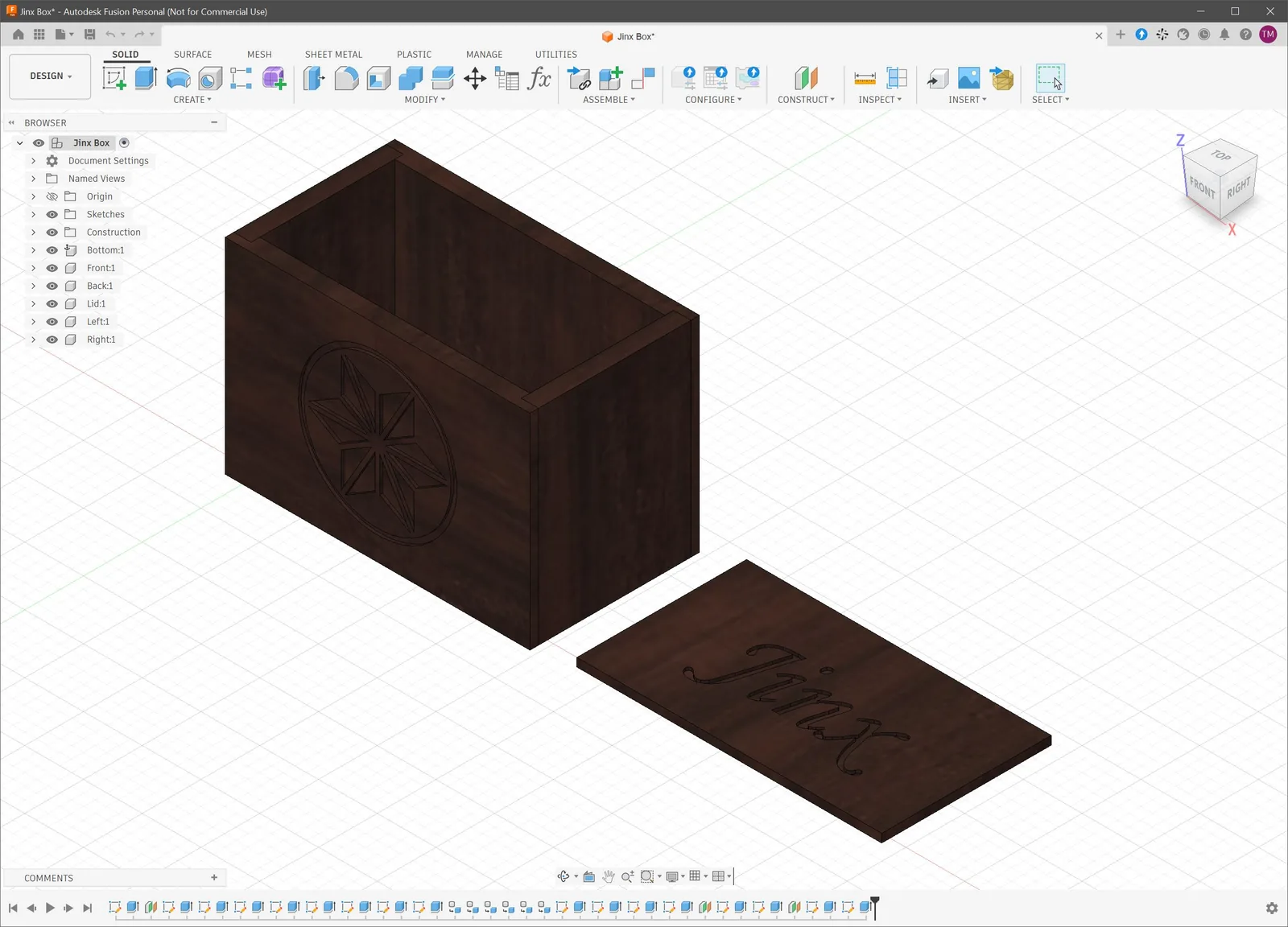Open the MODIFY dropdown menu
This screenshot has width=1288, height=927.
pos(424,100)
